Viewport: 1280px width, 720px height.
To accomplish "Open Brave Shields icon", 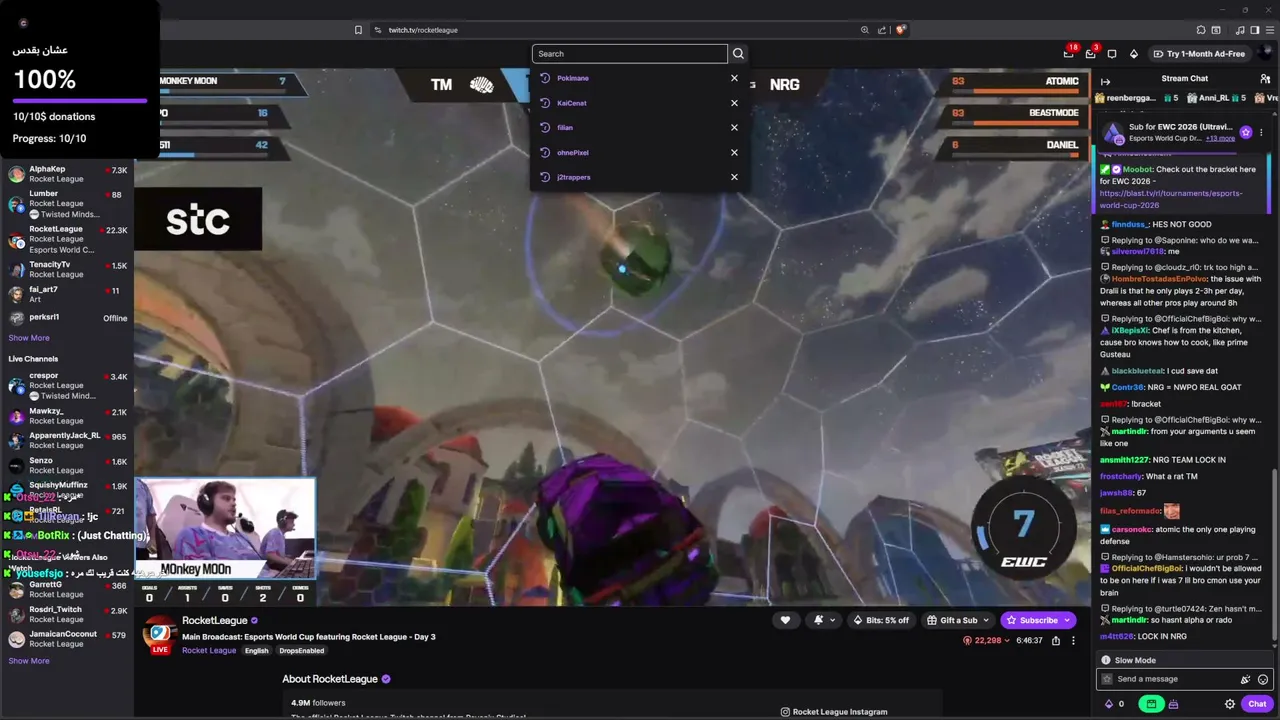I will (x=901, y=30).
